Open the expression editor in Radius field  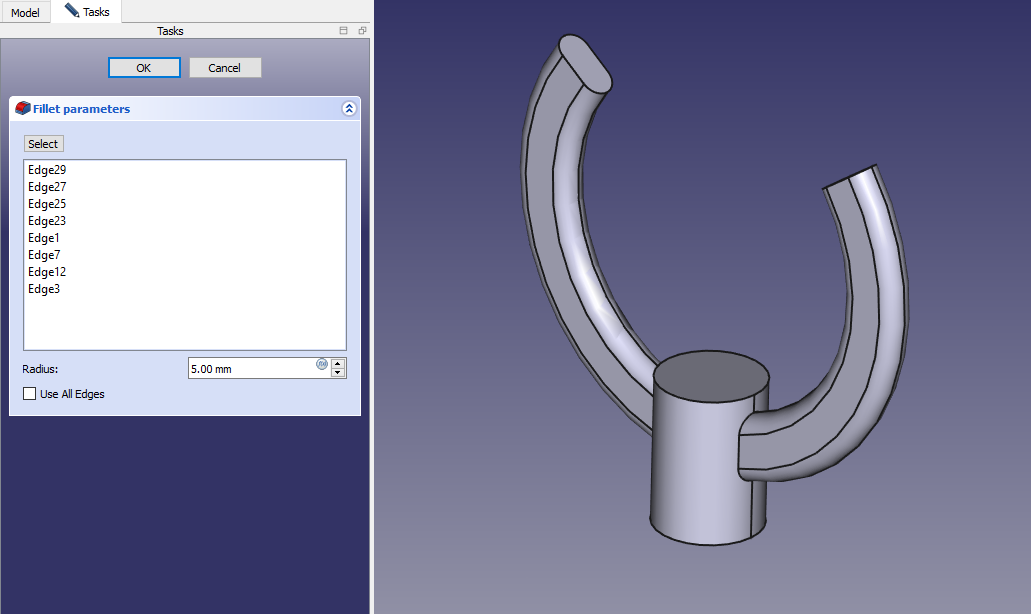(x=322, y=364)
